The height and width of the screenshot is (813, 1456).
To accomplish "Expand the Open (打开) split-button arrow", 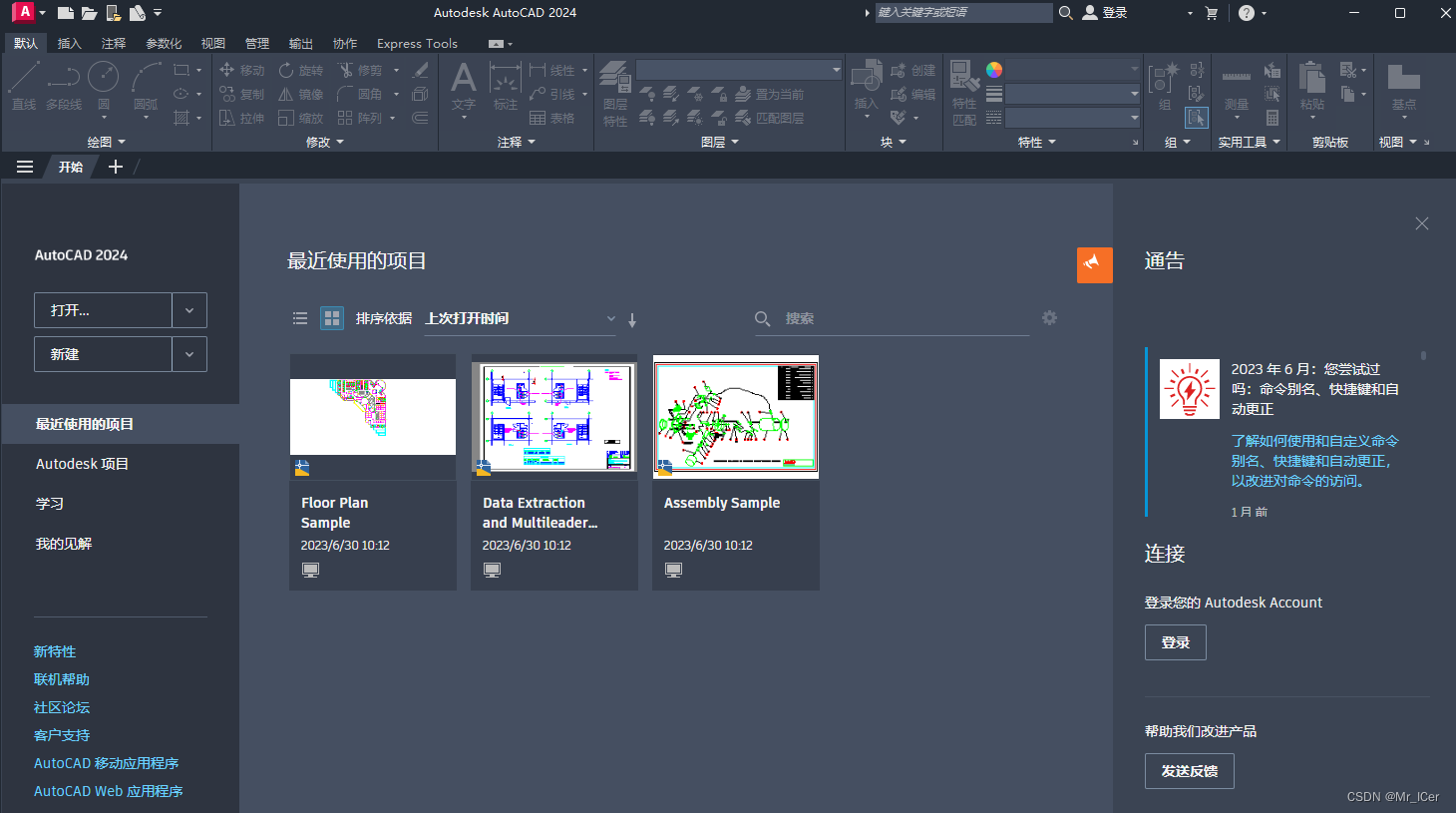I will click(189, 310).
